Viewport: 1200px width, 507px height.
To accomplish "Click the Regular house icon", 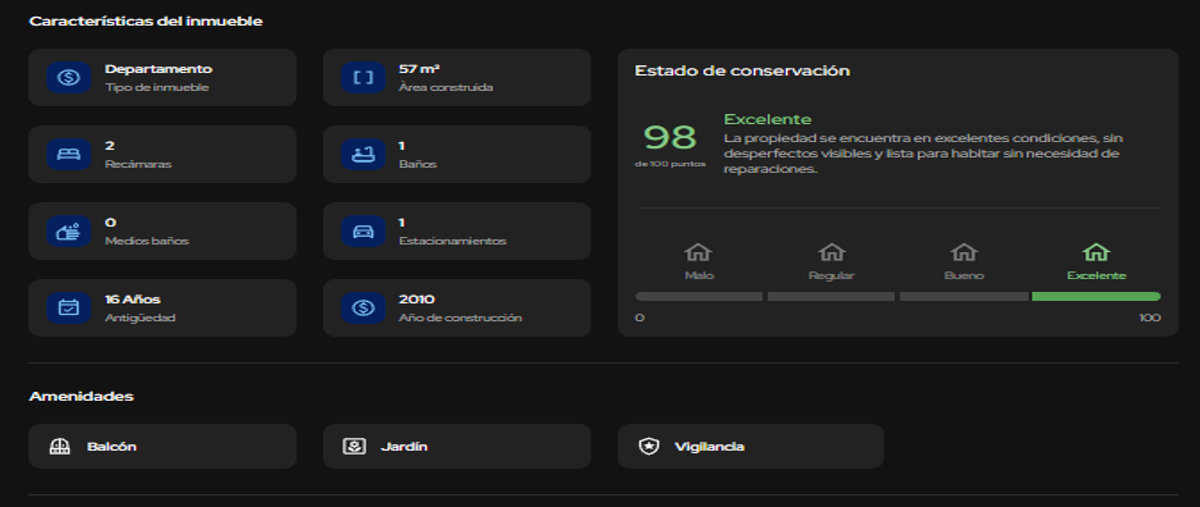I will tap(831, 252).
